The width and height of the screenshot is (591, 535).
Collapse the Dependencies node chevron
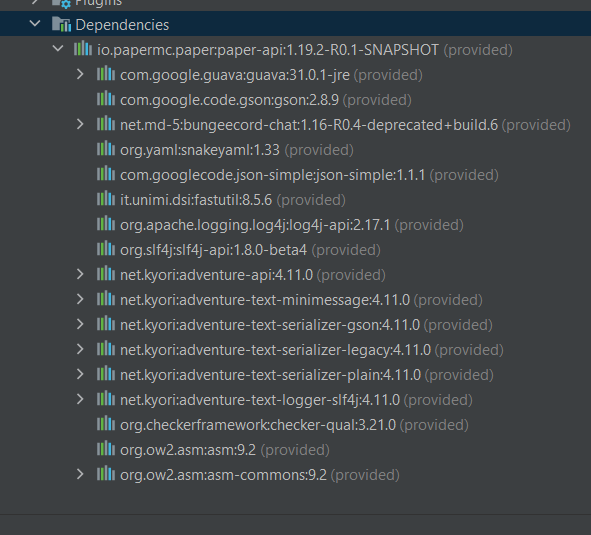(35, 24)
